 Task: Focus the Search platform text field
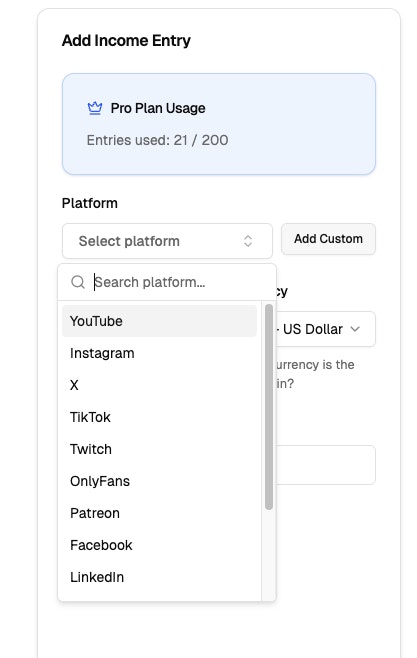click(182, 282)
